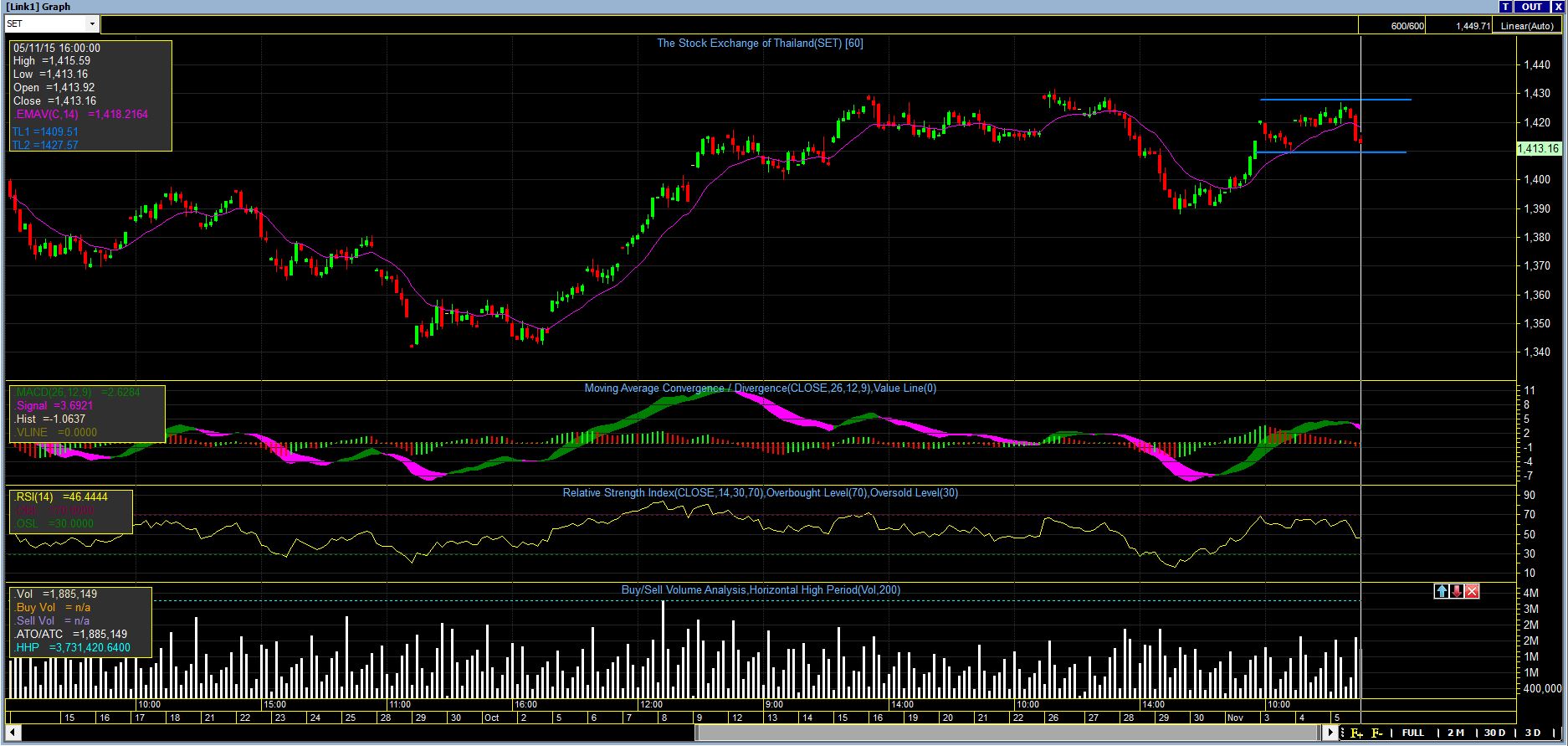Move volume pane down with red arrow
This screenshot has height=746, width=1568.
pyautogui.click(x=1457, y=591)
